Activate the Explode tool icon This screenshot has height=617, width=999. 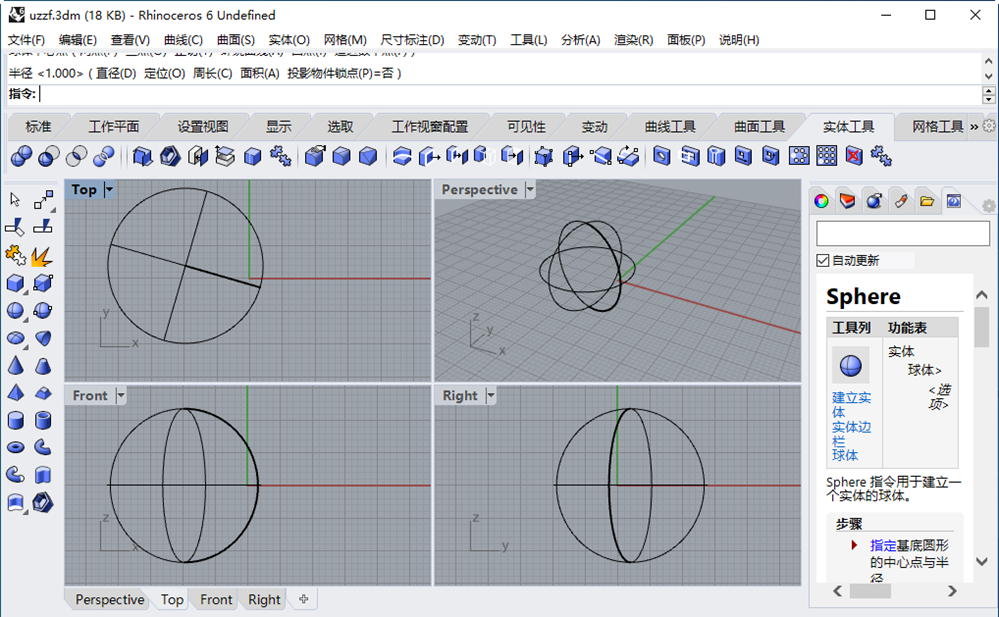(42, 256)
